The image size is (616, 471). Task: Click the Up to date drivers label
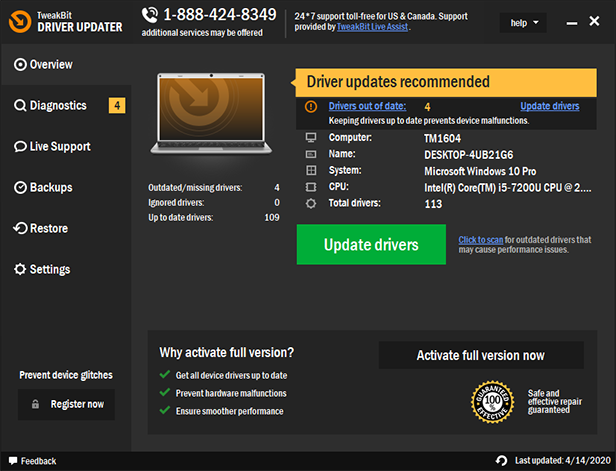coord(180,218)
